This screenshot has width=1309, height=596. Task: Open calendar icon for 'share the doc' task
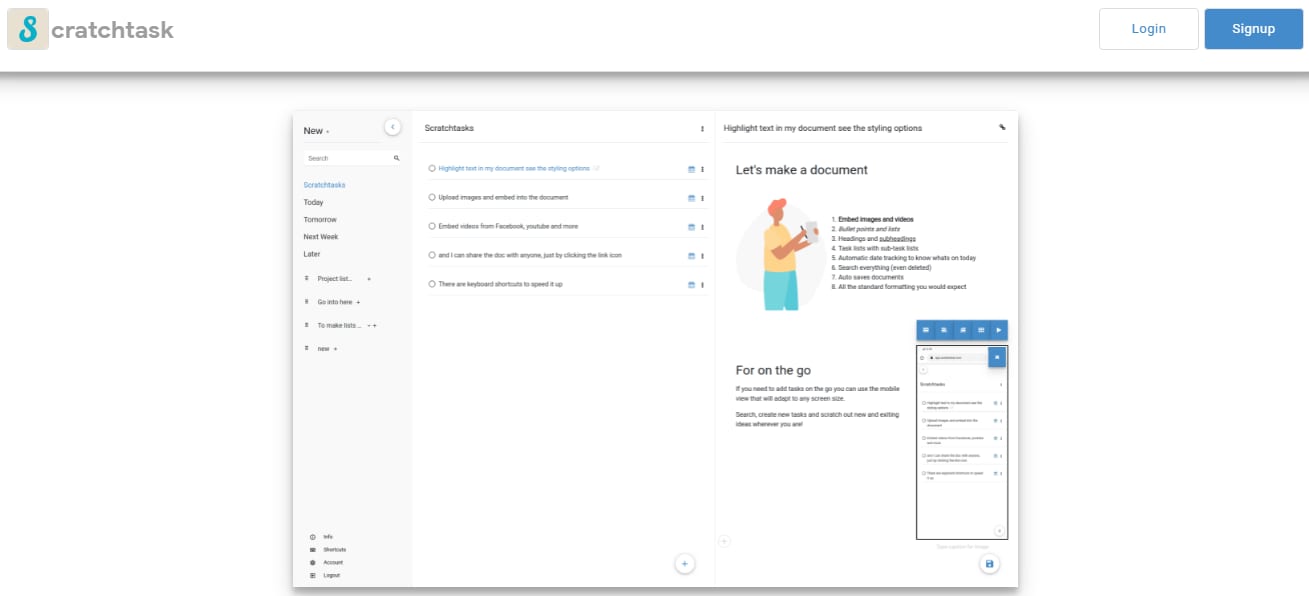tap(691, 256)
